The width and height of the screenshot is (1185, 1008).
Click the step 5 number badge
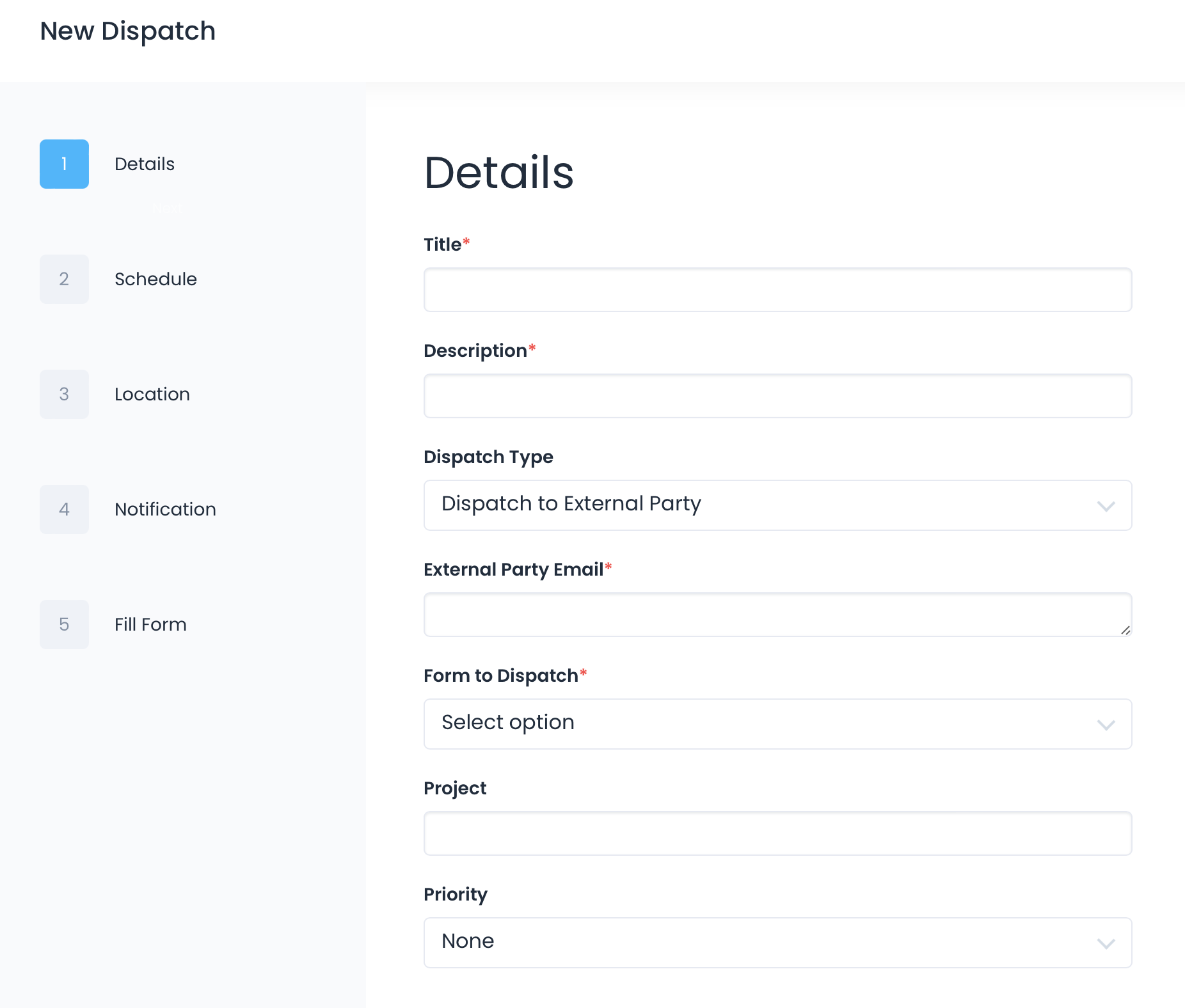click(64, 624)
